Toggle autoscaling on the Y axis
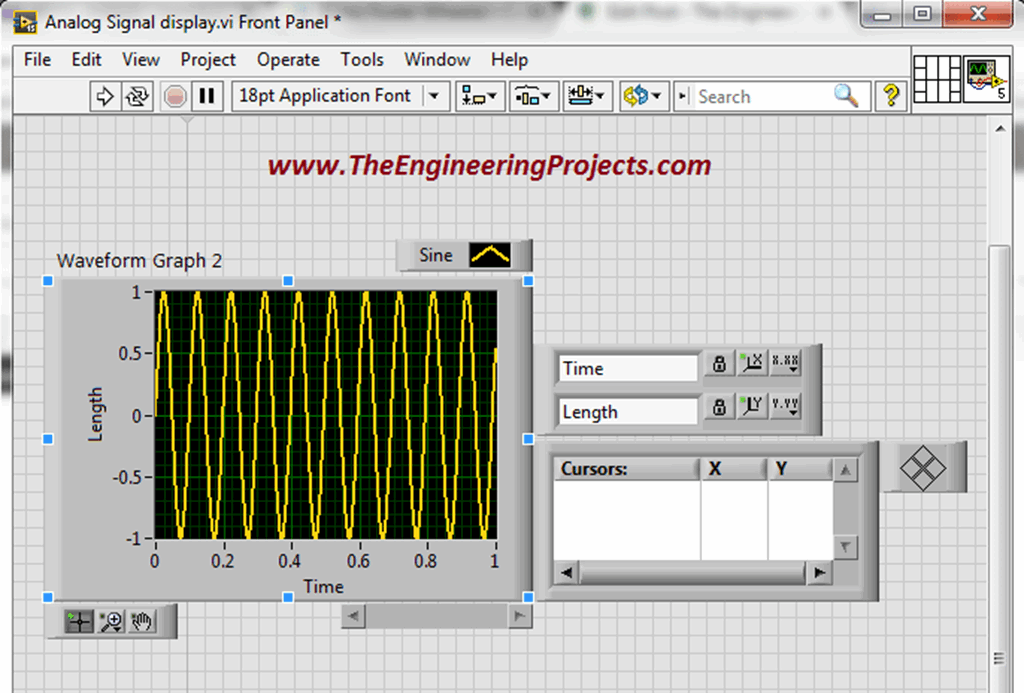 (x=751, y=408)
